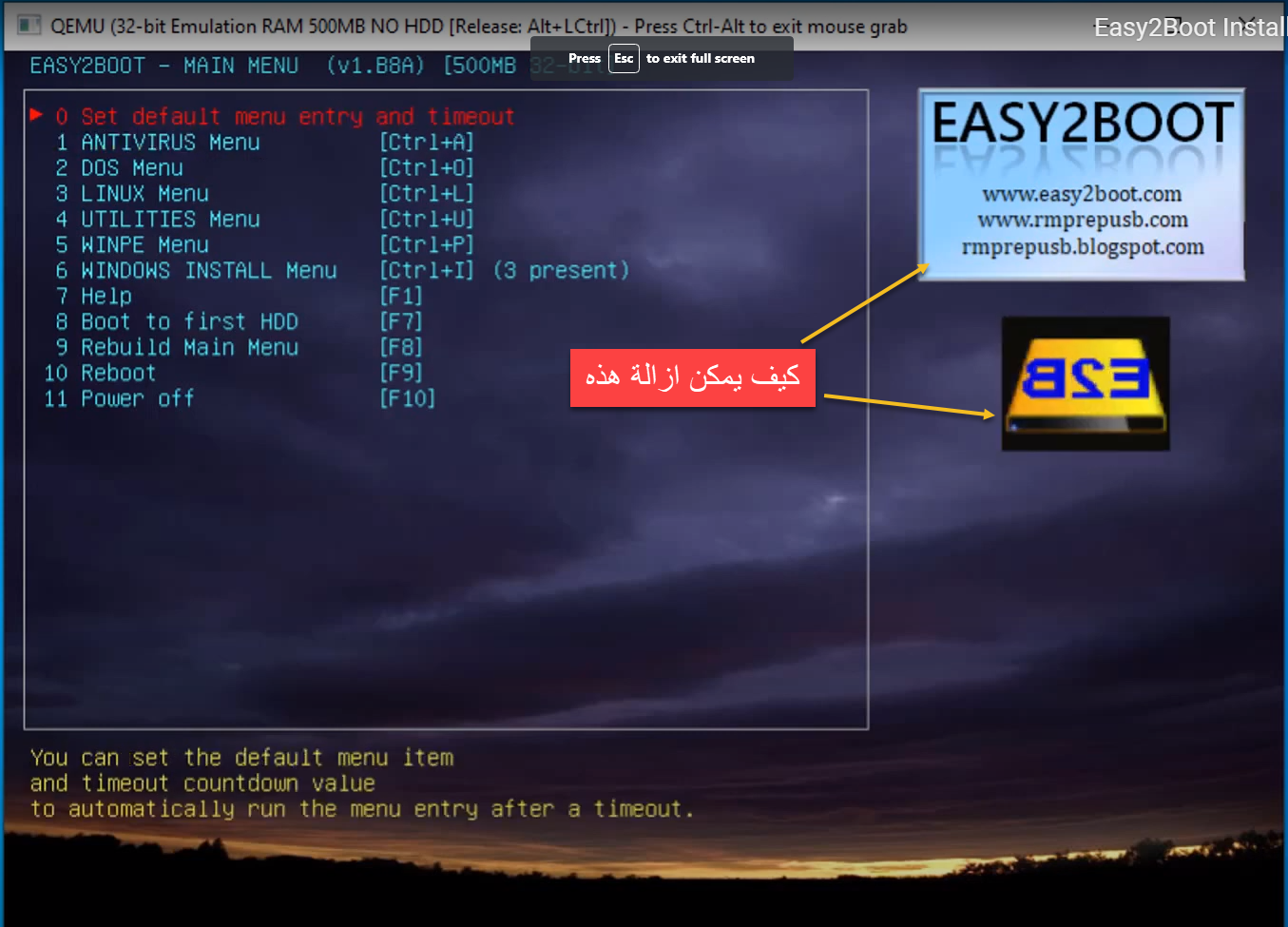This screenshot has width=1288, height=927.
Task: Open the LINUX Menu entry
Action: (132, 194)
